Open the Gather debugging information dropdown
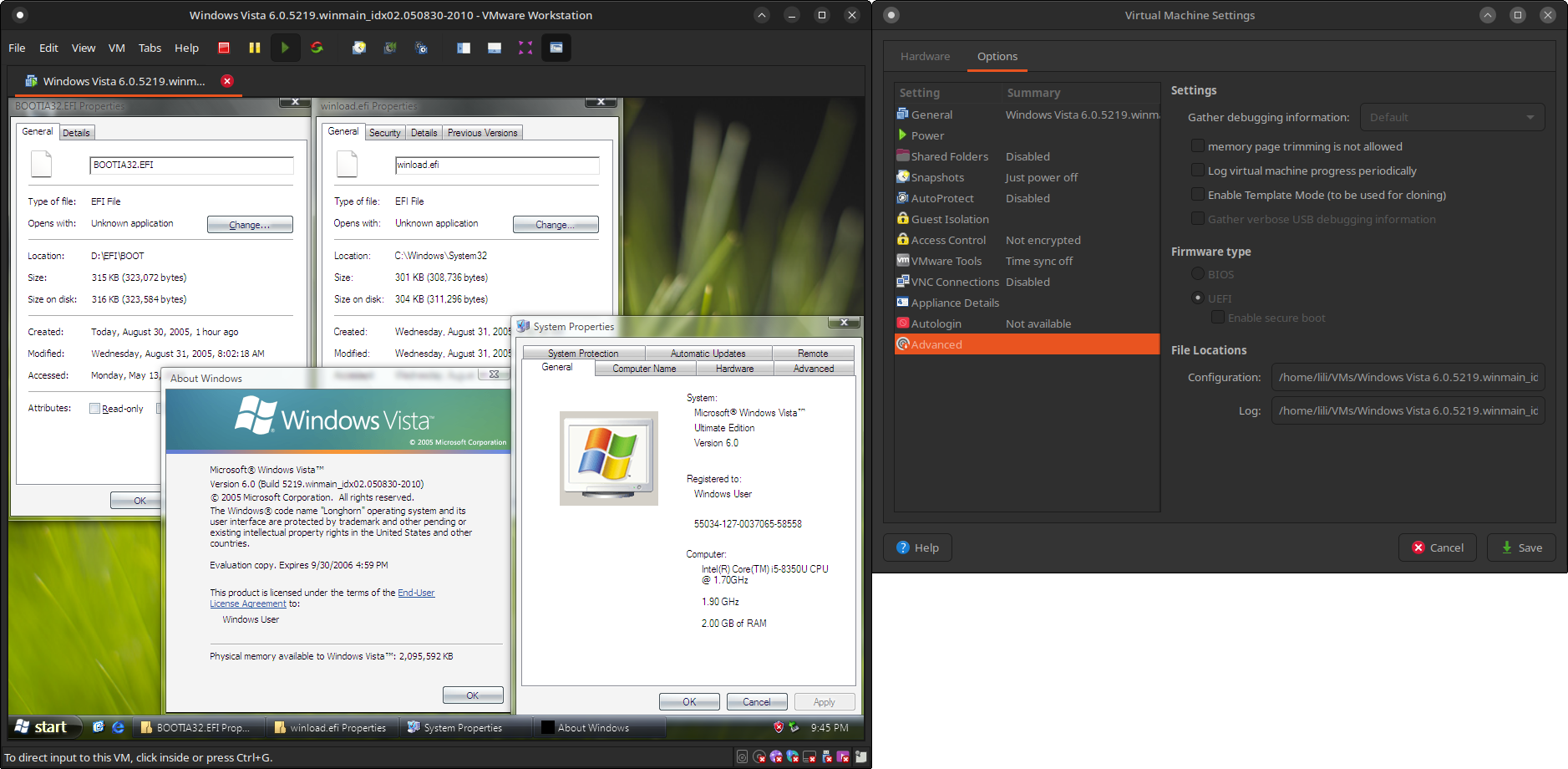Screen dimensions: 1568x769 1452,118
